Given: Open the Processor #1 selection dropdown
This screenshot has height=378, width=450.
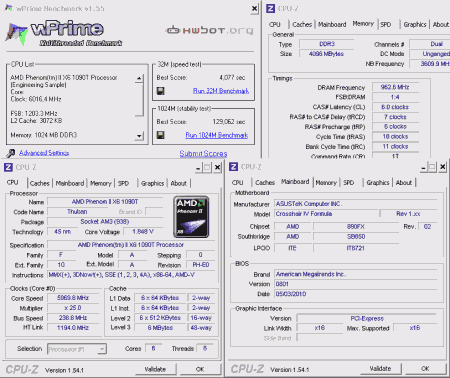Looking at the screenshot, I should (x=77, y=349).
